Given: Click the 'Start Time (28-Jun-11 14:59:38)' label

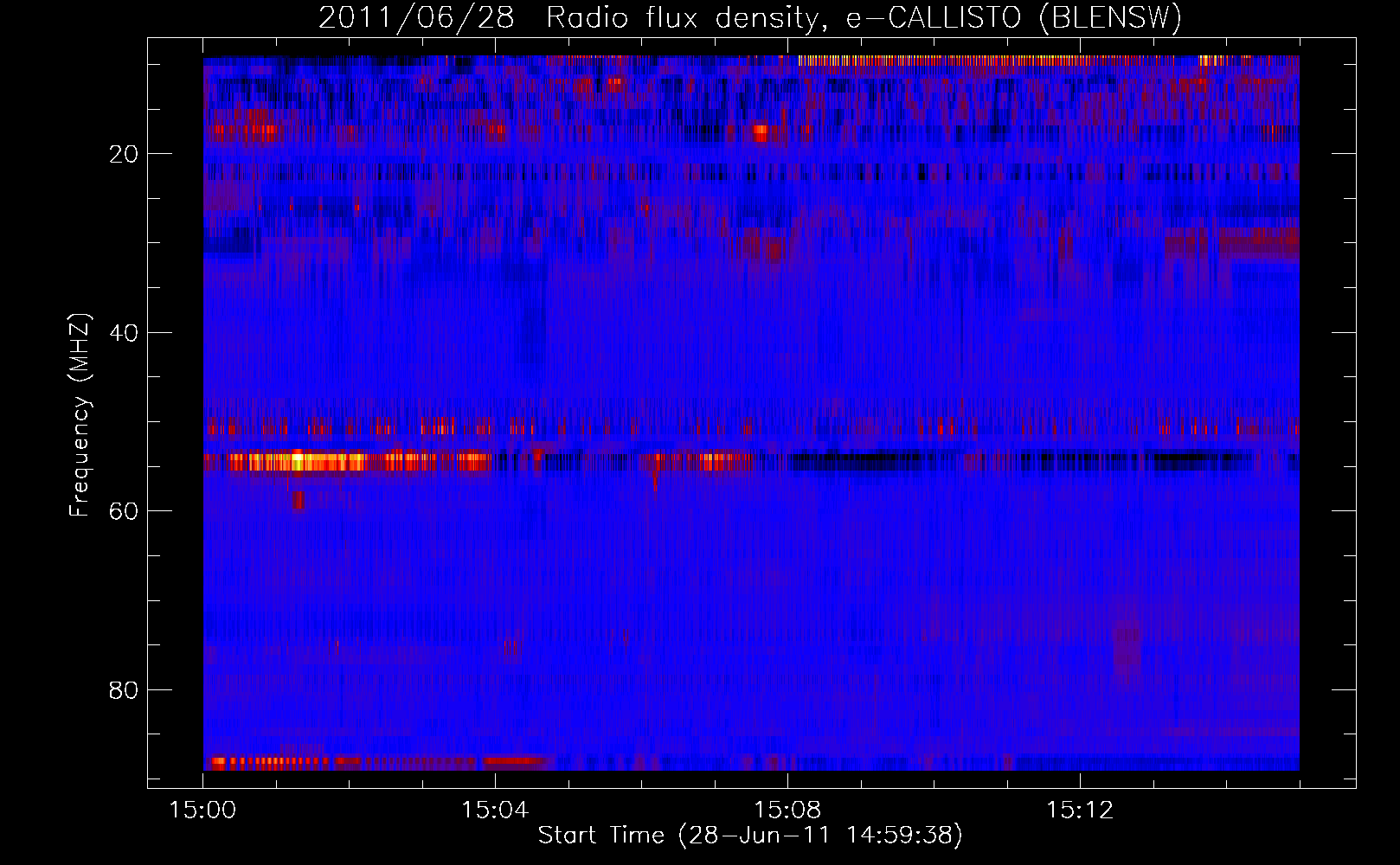Looking at the screenshot, I should point(750,836).
